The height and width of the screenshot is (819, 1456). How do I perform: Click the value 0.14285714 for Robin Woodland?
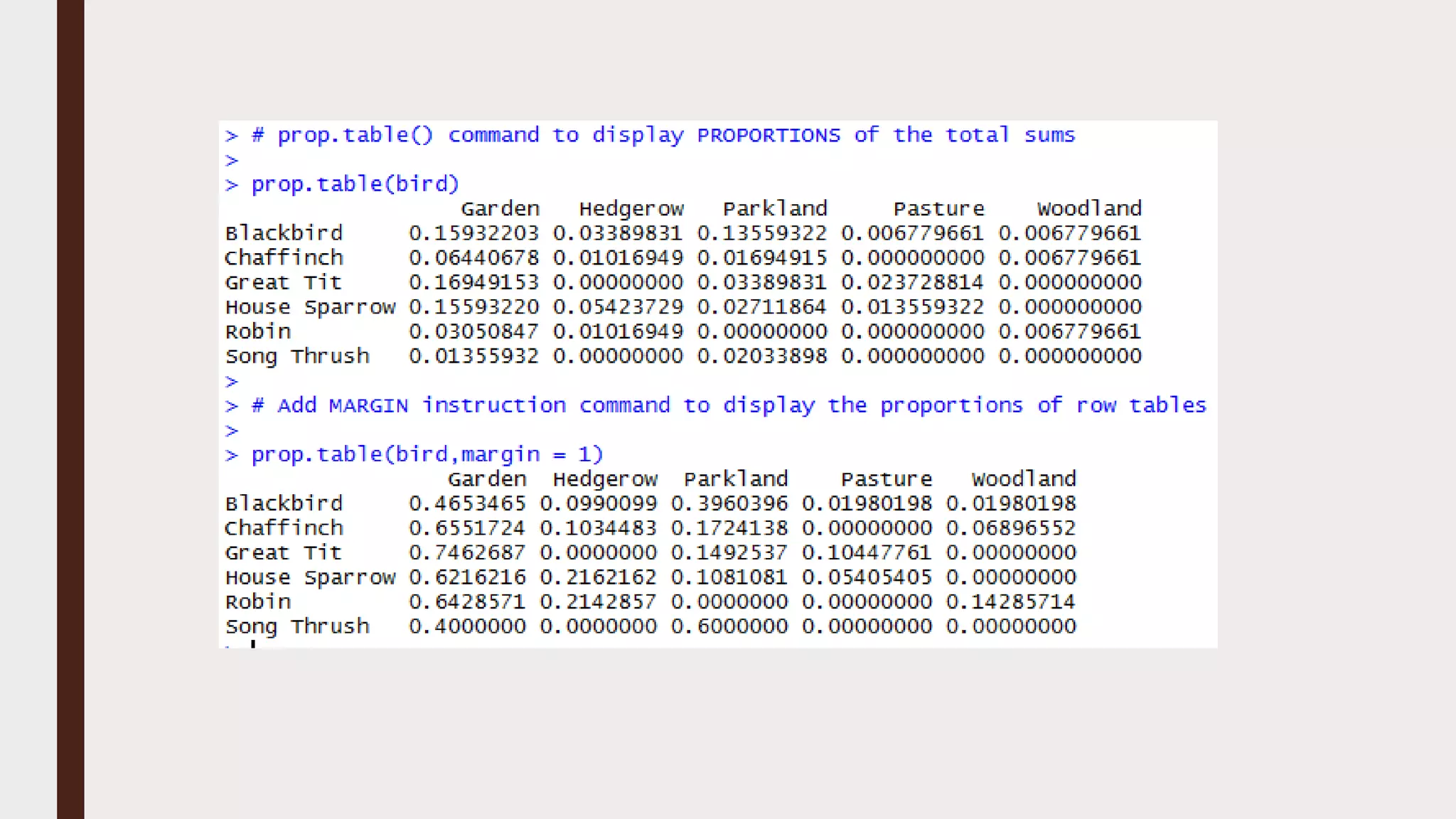(x=1010, y=601)
